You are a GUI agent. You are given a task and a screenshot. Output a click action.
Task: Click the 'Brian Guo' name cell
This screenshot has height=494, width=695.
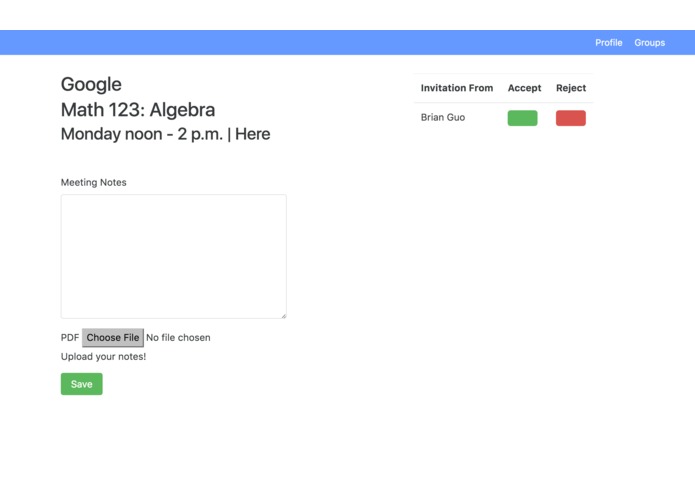tap(443, 117)
